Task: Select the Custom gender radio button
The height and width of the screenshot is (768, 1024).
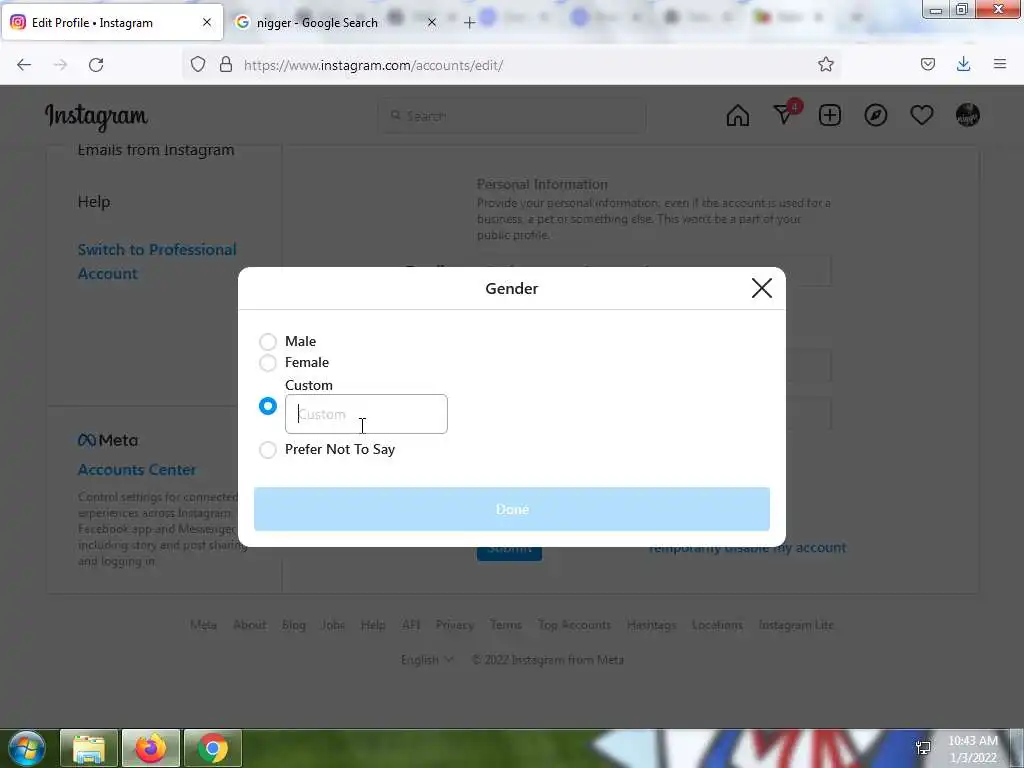Action: click(x=268, y=406)
